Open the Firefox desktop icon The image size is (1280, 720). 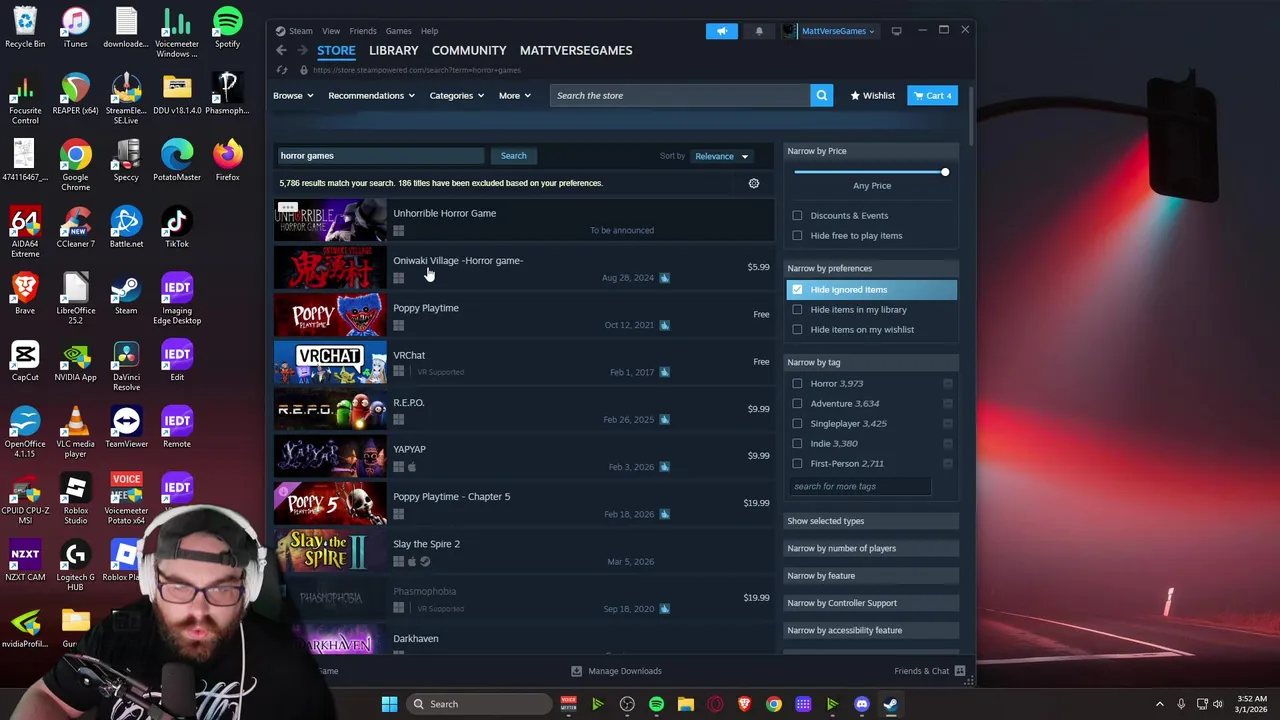coord(227,160)
